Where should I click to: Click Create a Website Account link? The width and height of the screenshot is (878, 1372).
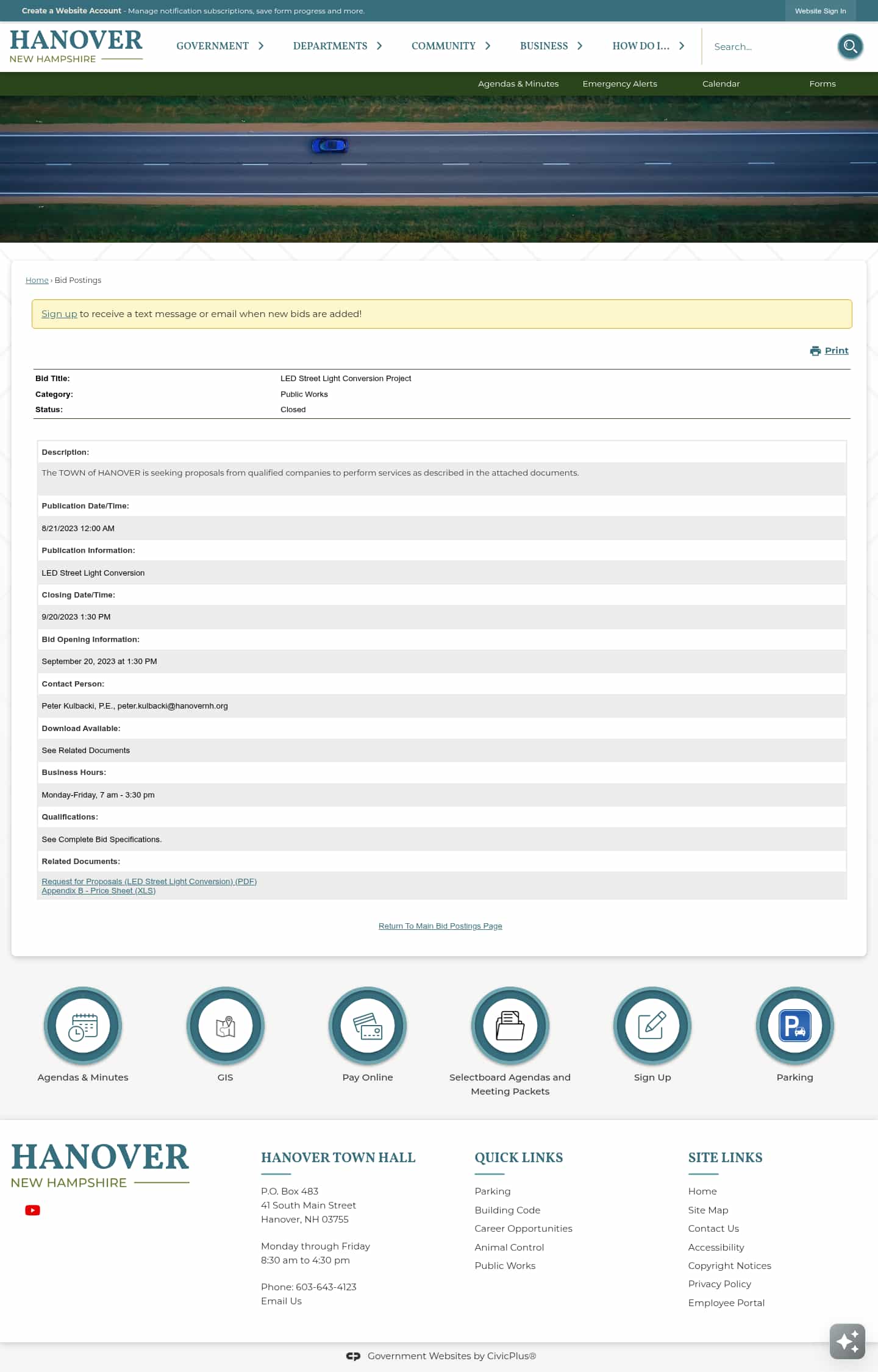(x=71, y=11)
